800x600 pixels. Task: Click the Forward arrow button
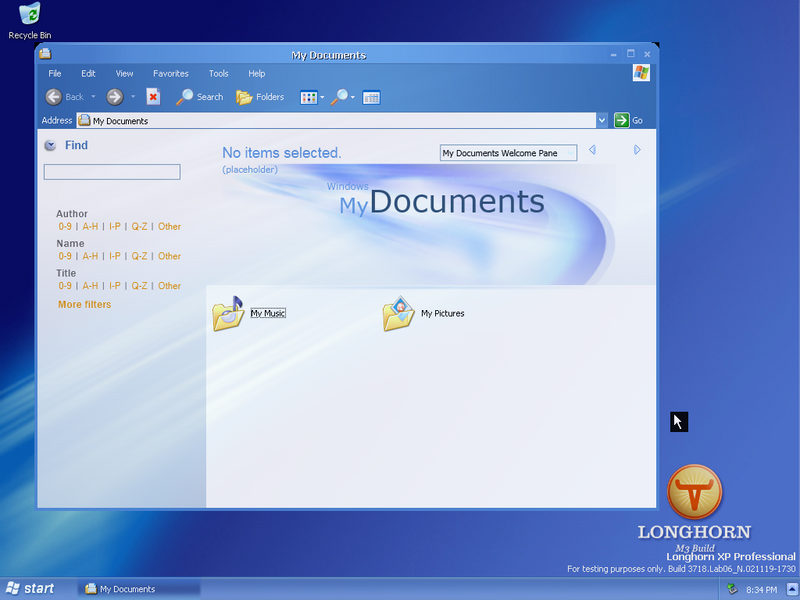click(x=114, y=97)
